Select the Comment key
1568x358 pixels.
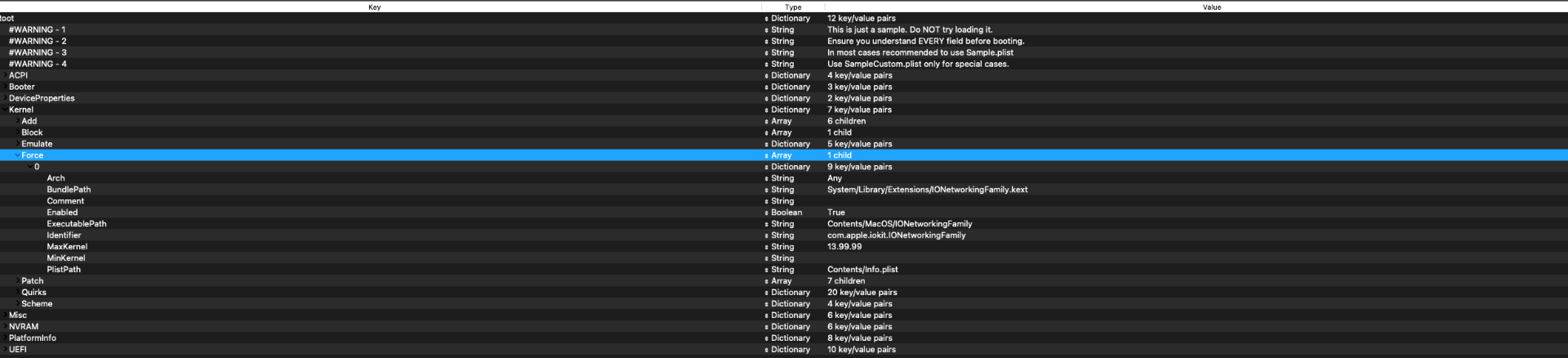click(x=65, y=201)
